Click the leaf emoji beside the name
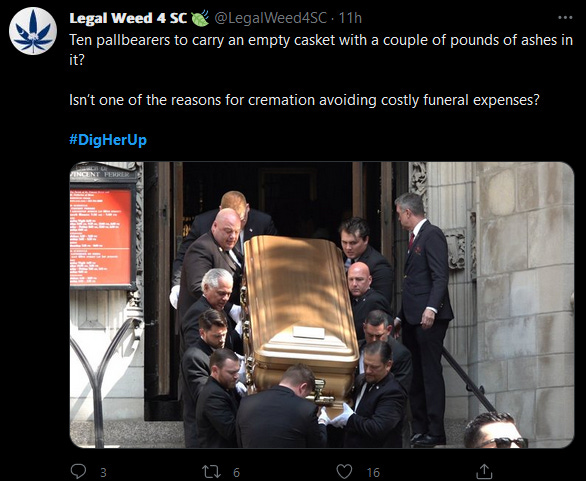 [x=200, y=18]
